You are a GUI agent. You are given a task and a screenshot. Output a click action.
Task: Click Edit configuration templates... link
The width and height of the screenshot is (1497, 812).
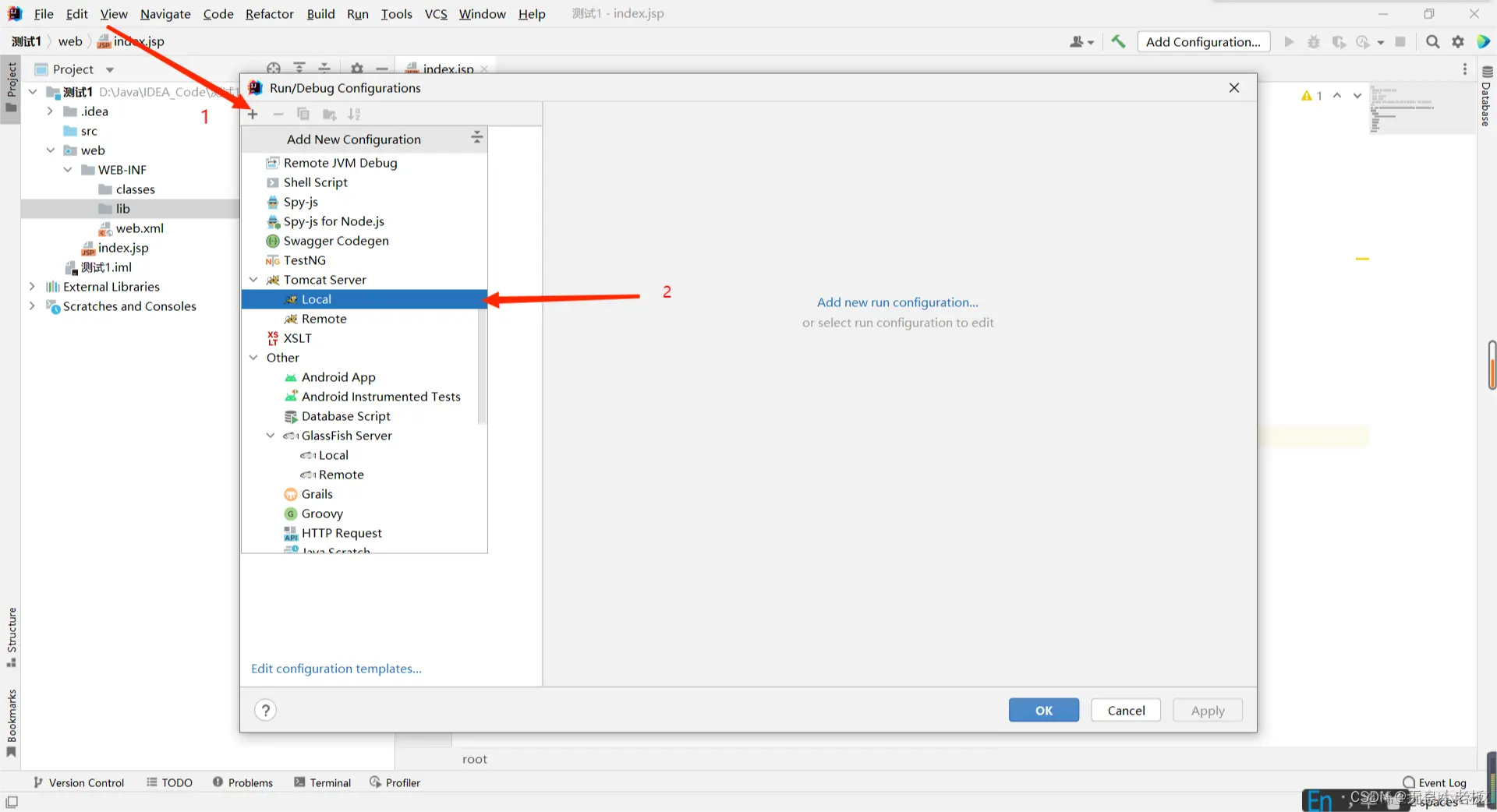tap(336, 669)
